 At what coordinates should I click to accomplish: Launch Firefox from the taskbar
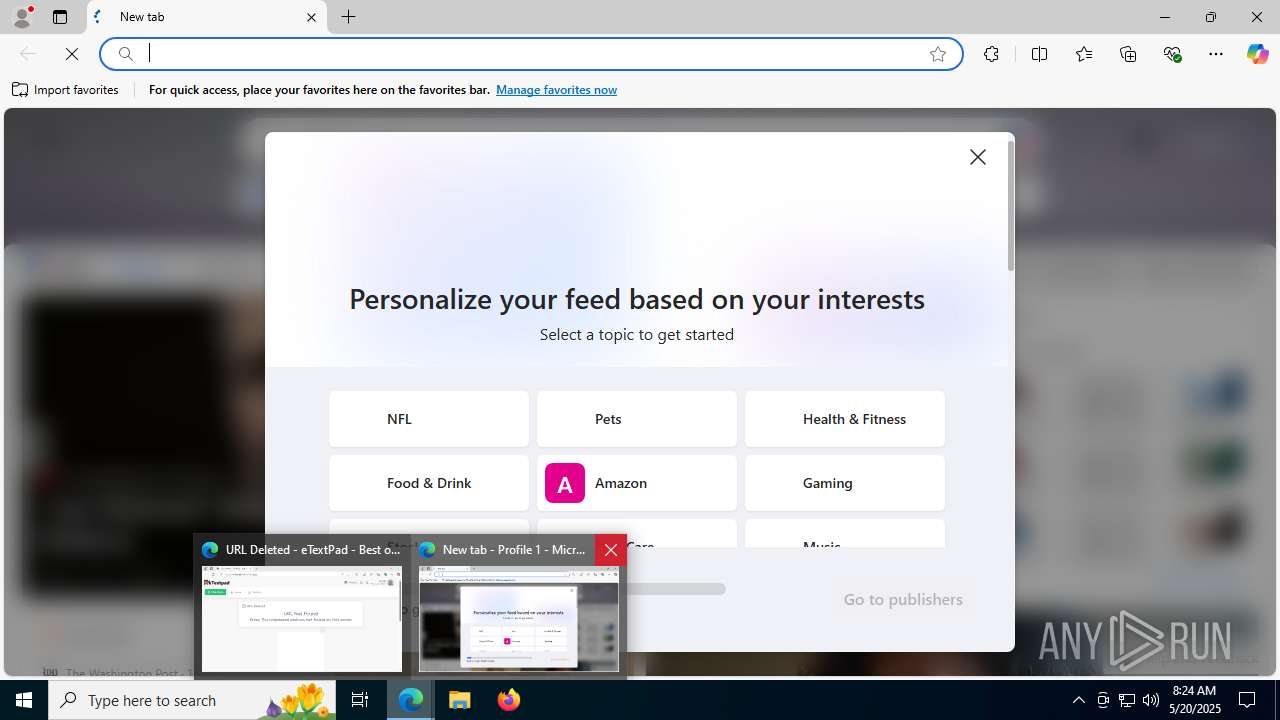[508, 700]
